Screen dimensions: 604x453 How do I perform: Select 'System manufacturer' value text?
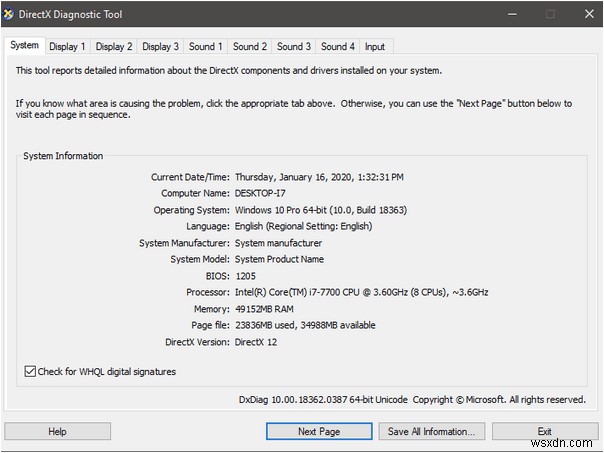coord(279,243)
